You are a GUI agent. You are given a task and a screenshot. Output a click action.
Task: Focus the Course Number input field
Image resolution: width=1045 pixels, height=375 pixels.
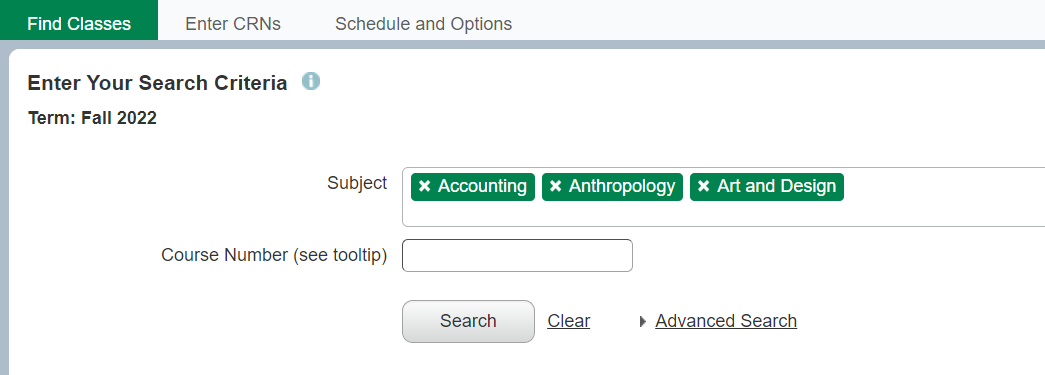517,255
